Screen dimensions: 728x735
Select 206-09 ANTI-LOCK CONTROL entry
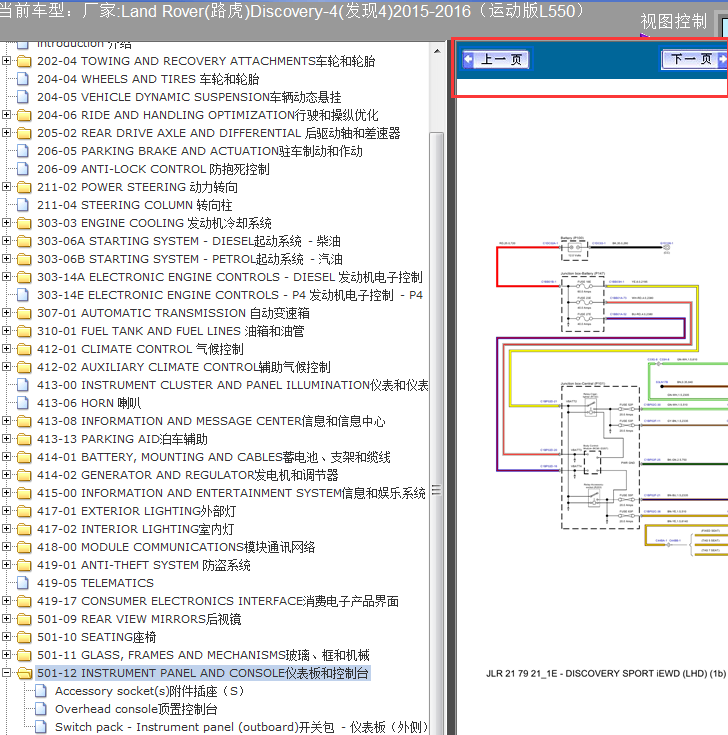click(x=153, y=169)
